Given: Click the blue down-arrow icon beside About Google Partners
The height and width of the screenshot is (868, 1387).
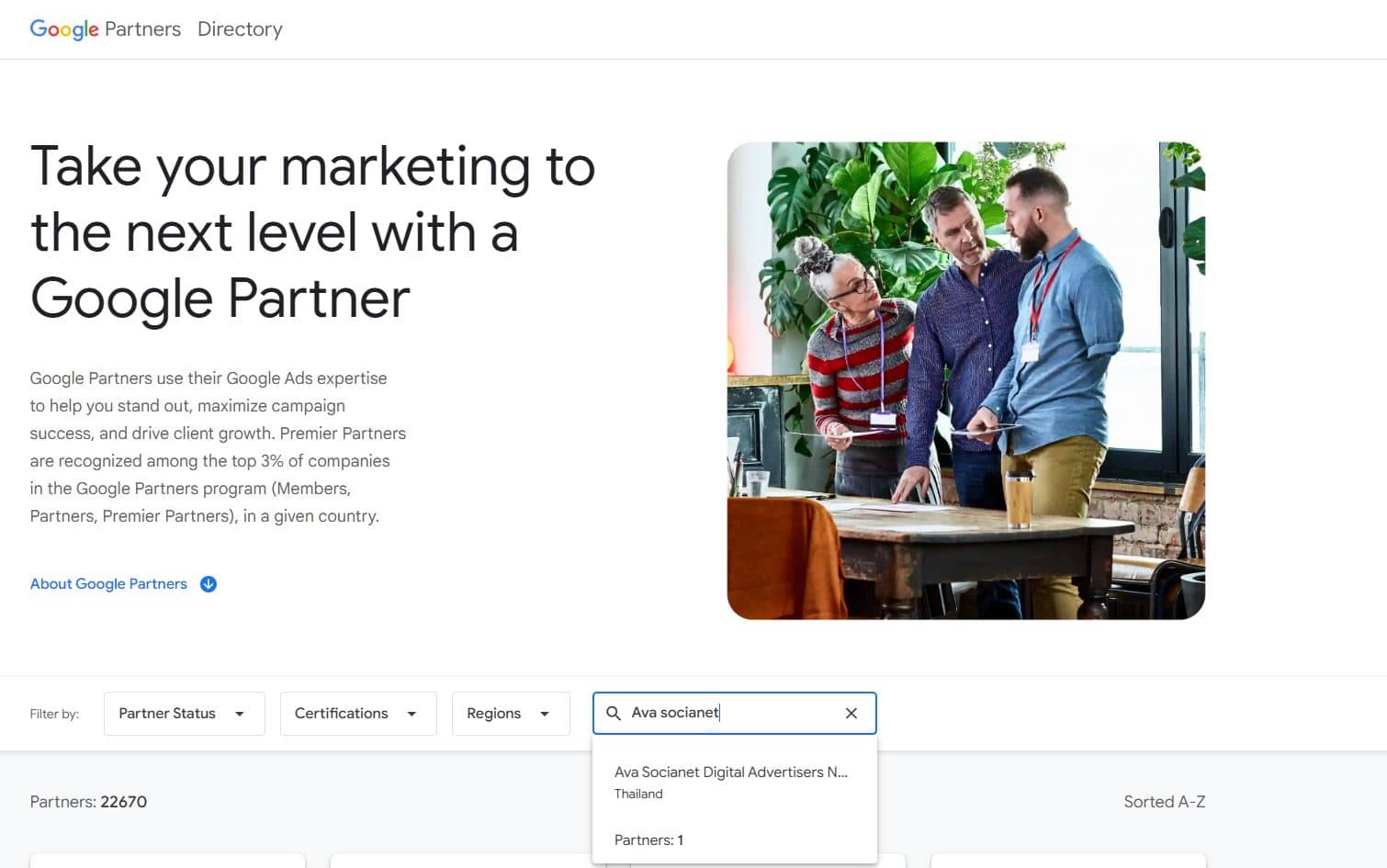Looking at the screenshot, I should (x=209, y=584).
